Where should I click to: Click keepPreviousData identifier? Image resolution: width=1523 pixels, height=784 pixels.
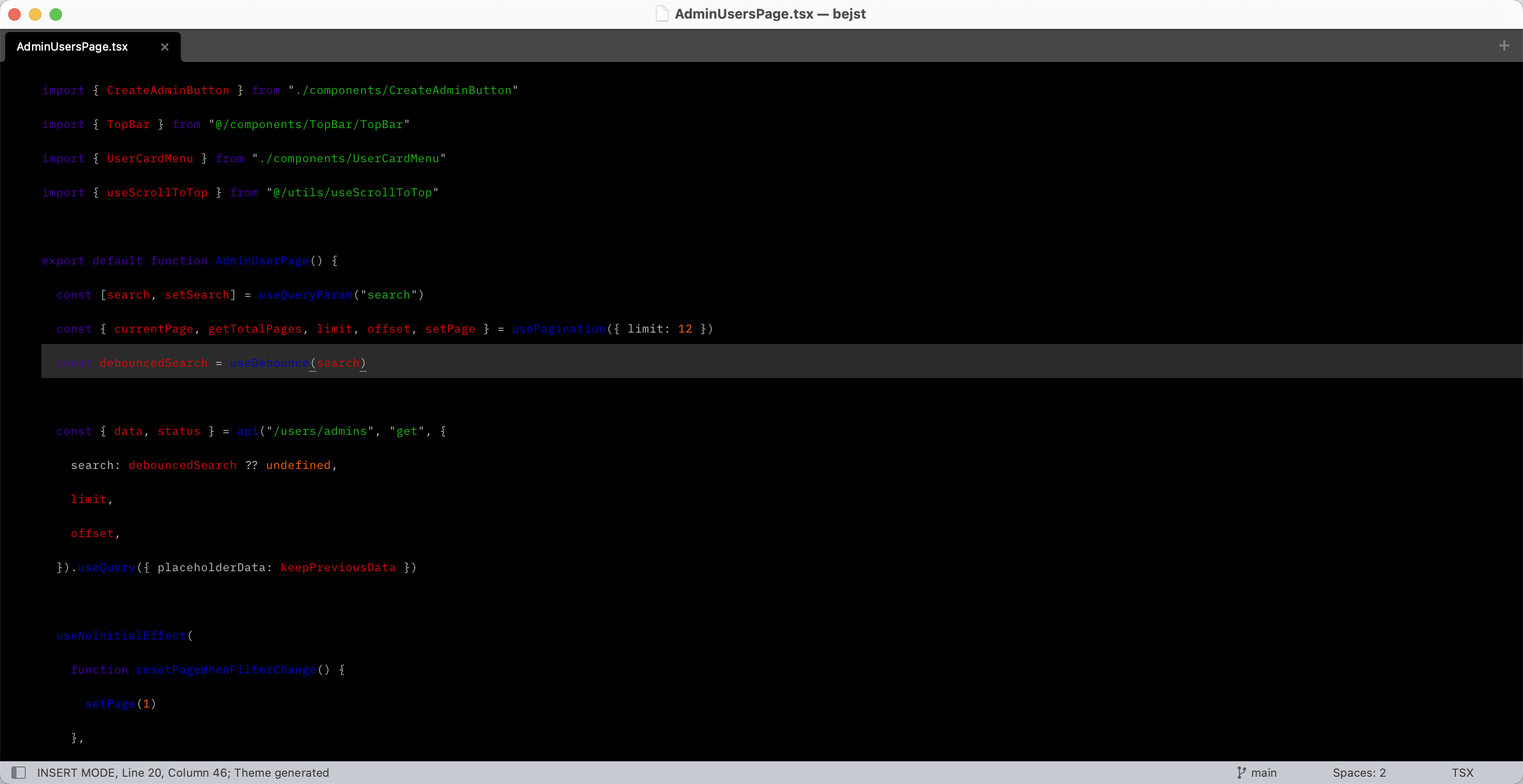338,568
